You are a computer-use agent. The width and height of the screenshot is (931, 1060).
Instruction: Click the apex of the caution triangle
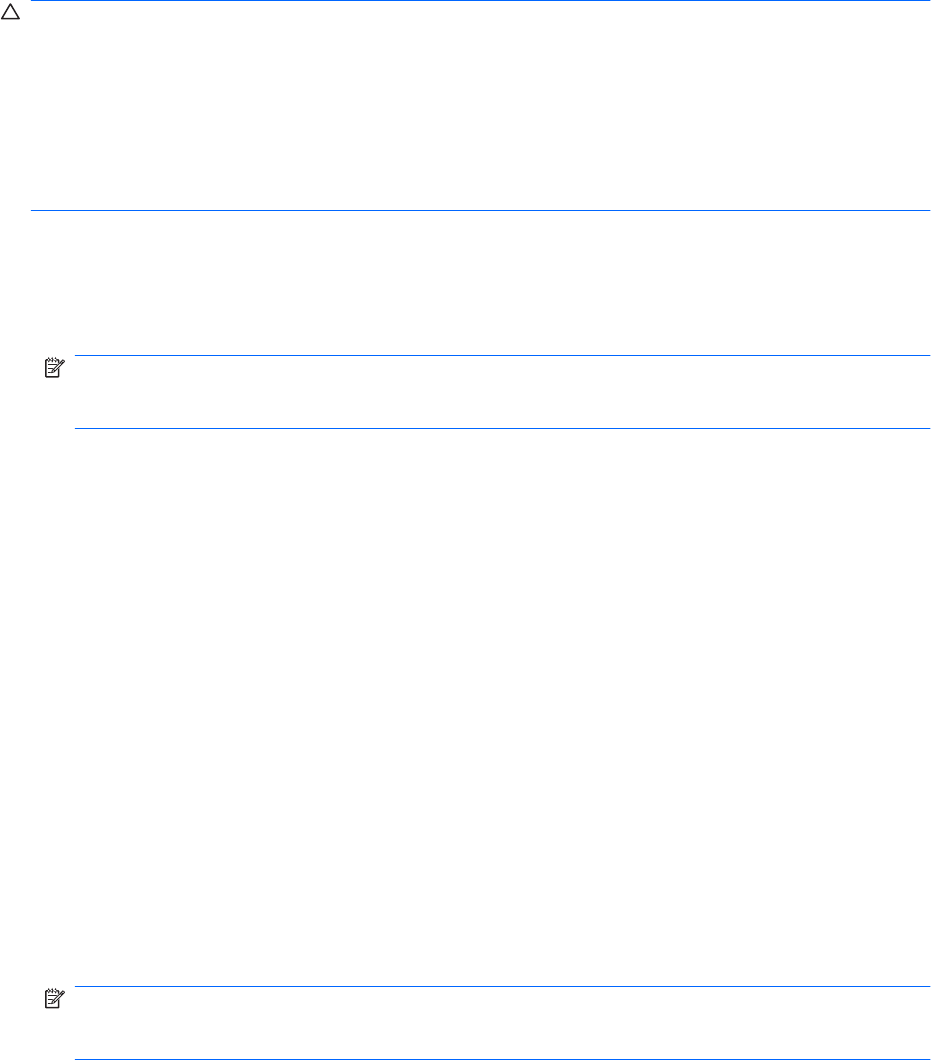pos(10,5)
